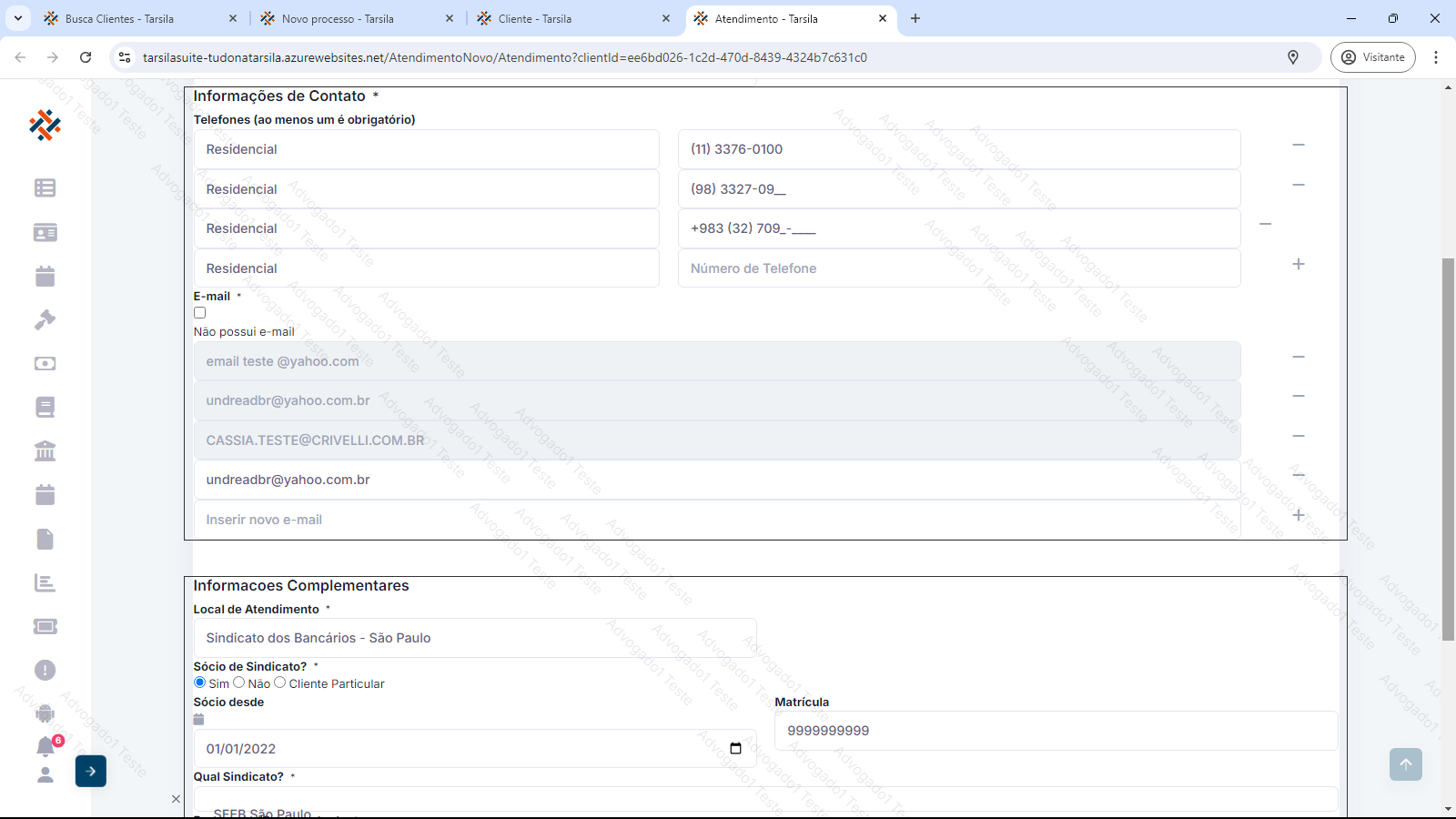Open the notifications bell with badge 6
Viewport: 1456px width, 819px height.
pos(45,746)
